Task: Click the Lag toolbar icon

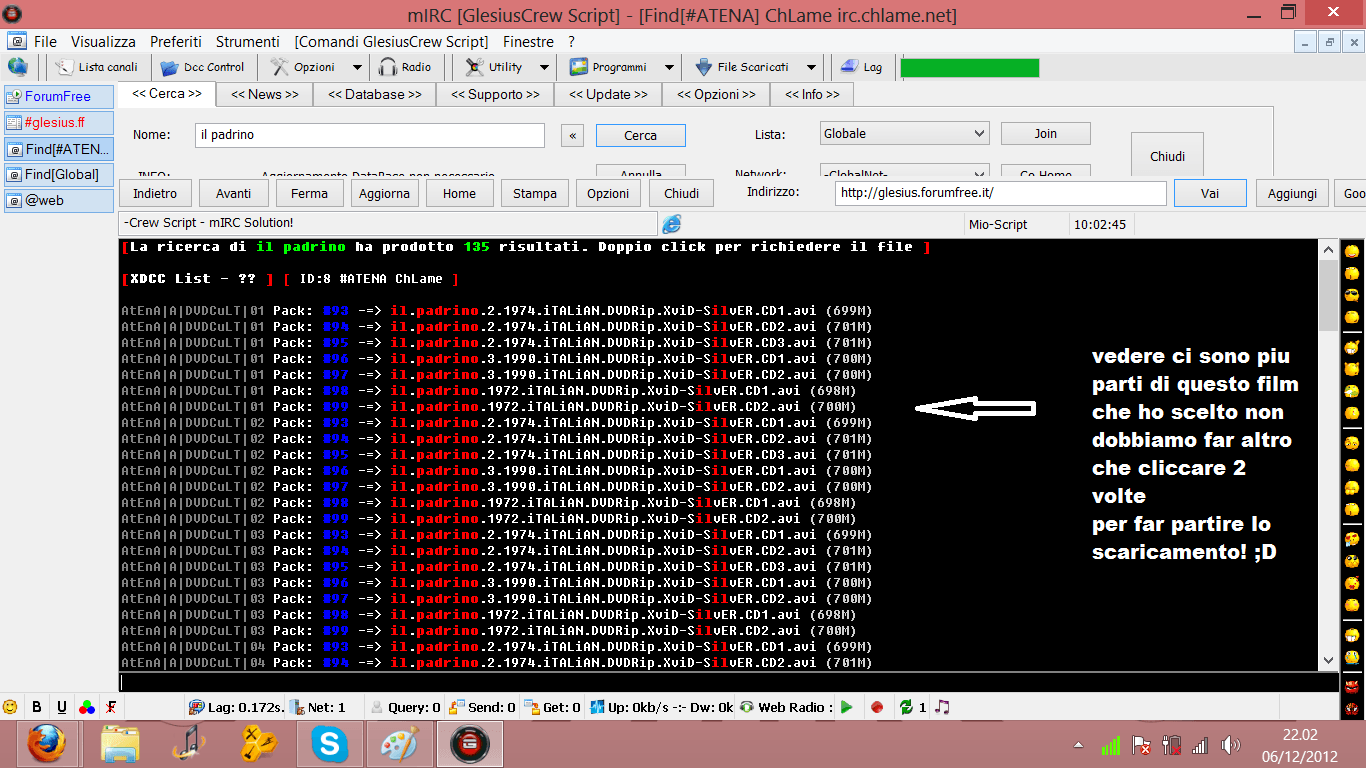Action: coord(849,67)
